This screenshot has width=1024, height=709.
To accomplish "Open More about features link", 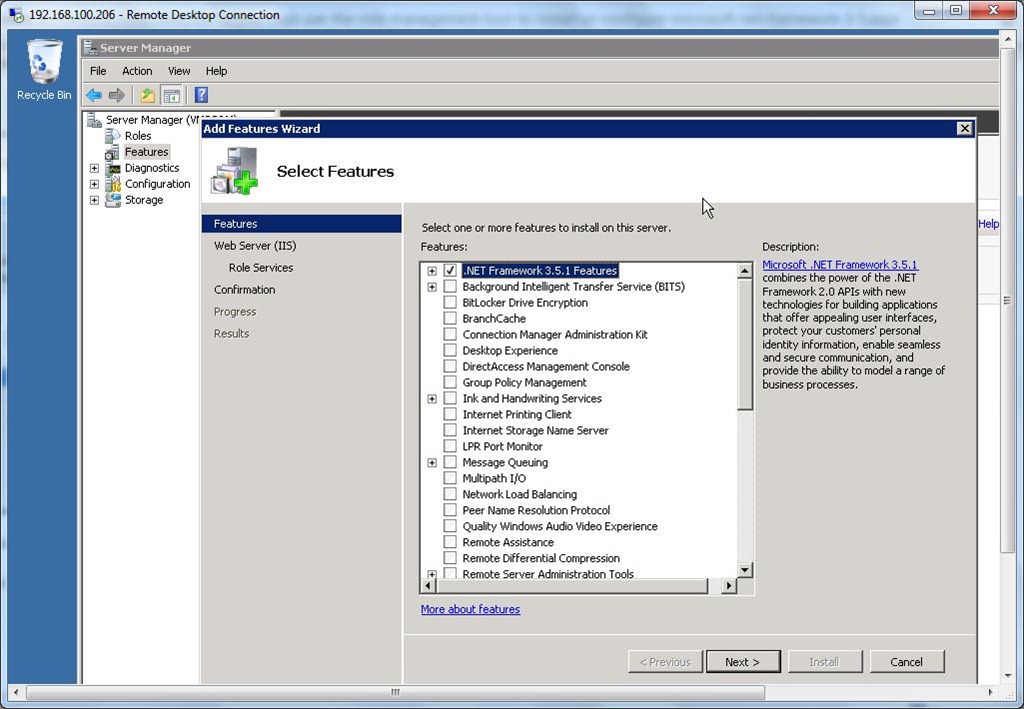I will tap(470, 609).
